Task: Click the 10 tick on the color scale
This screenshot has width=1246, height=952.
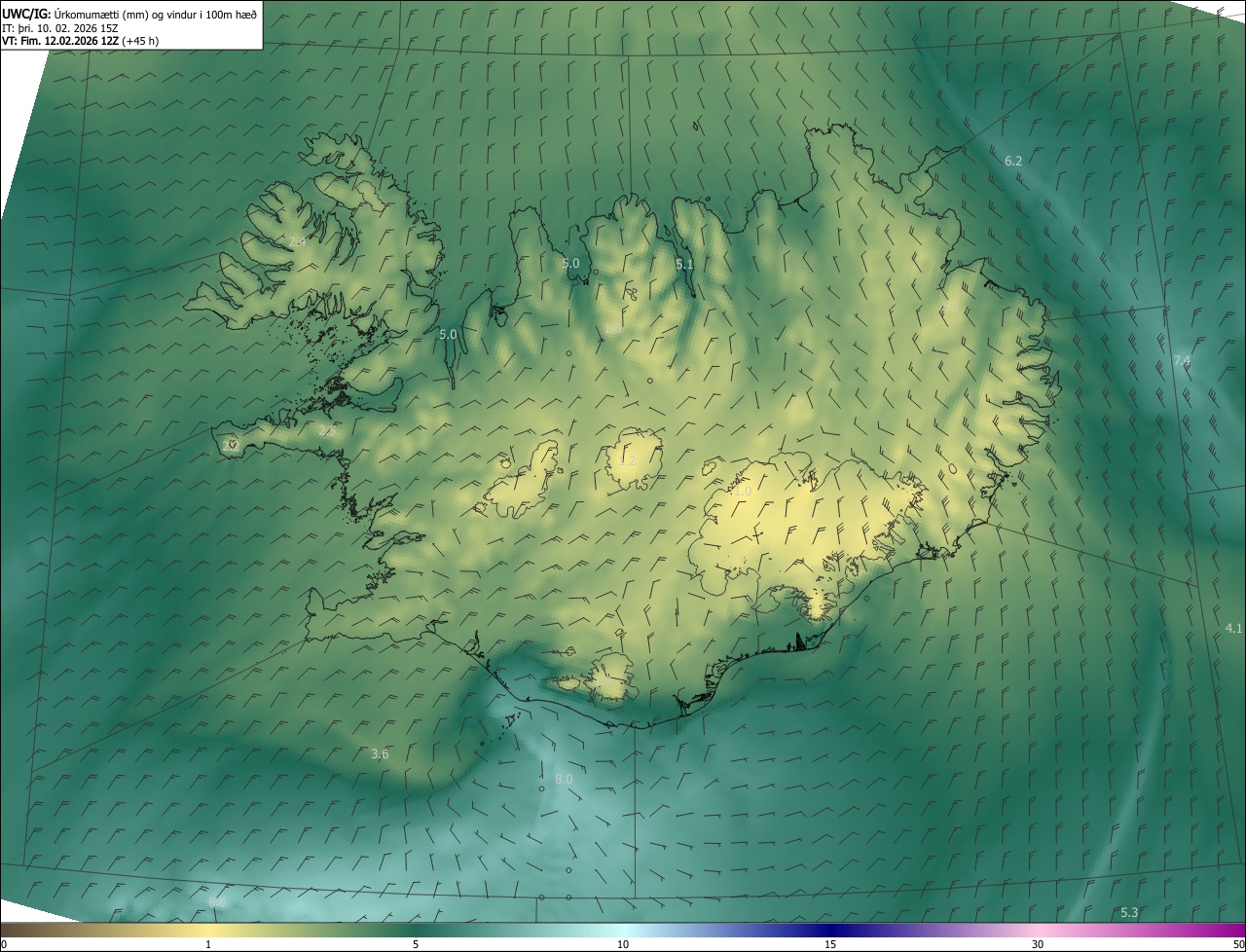Action: [x=623, y=944]
